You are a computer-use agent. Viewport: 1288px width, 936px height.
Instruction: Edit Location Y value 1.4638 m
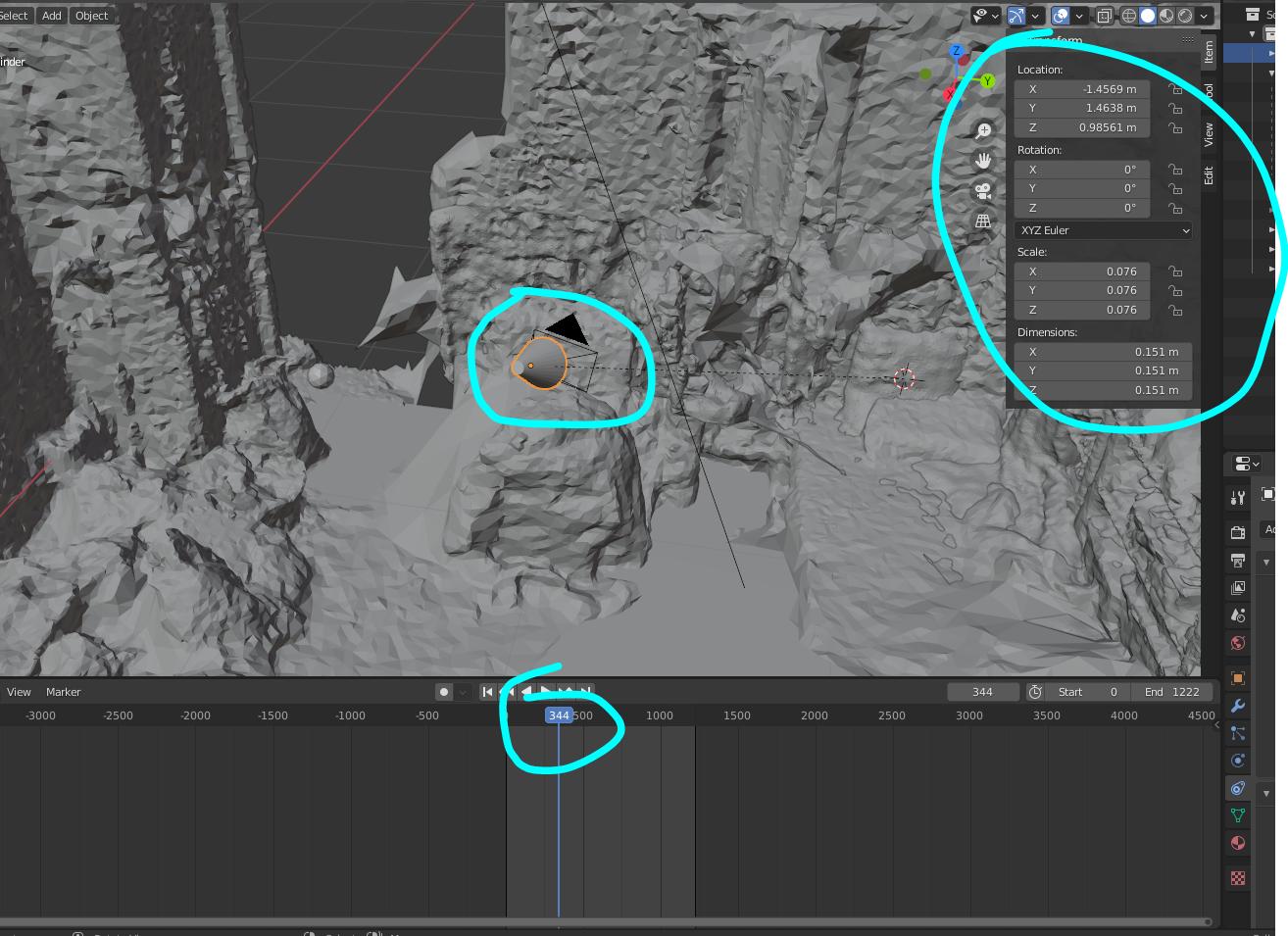tap(1082, 108)
